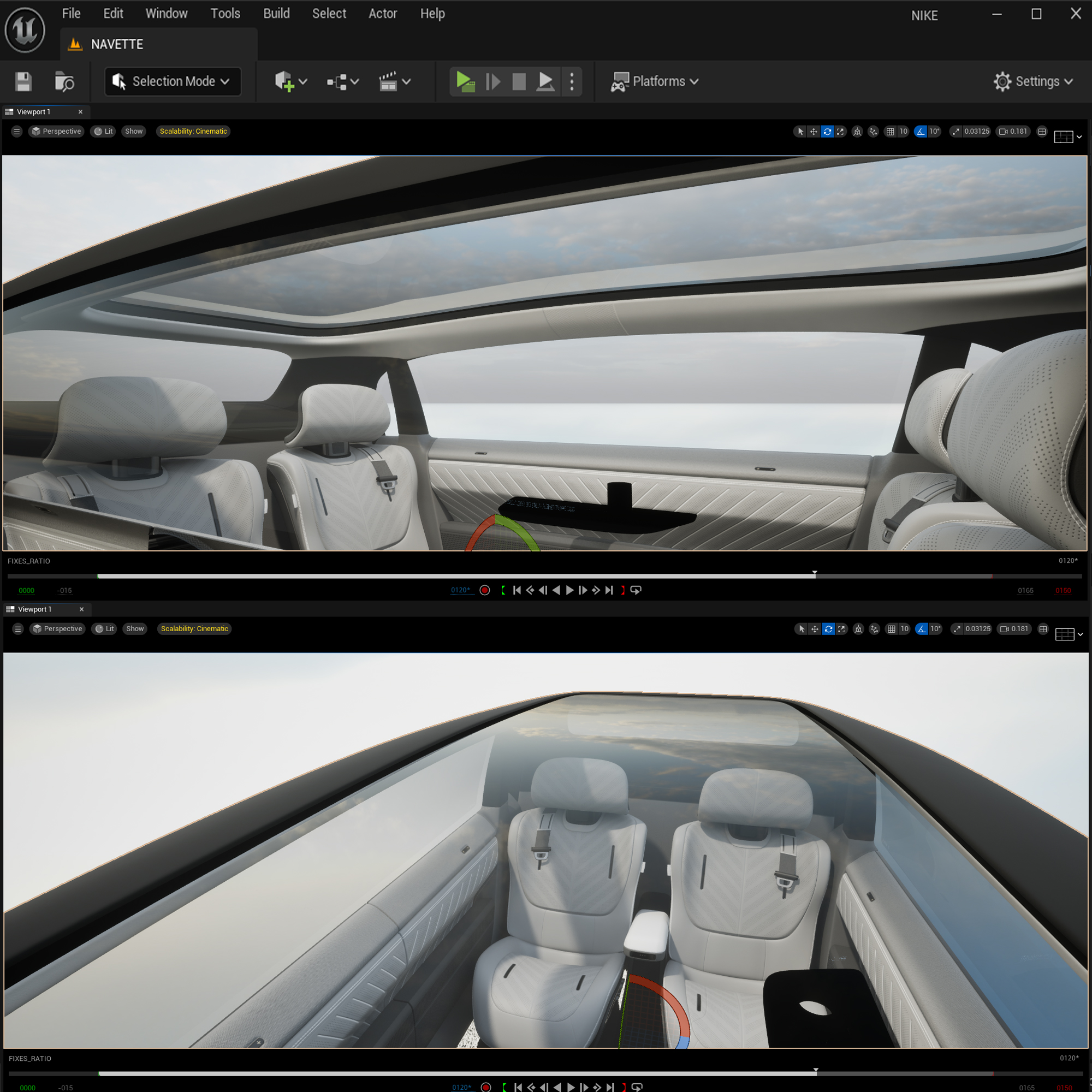Open the Build menu

[276, 14]
